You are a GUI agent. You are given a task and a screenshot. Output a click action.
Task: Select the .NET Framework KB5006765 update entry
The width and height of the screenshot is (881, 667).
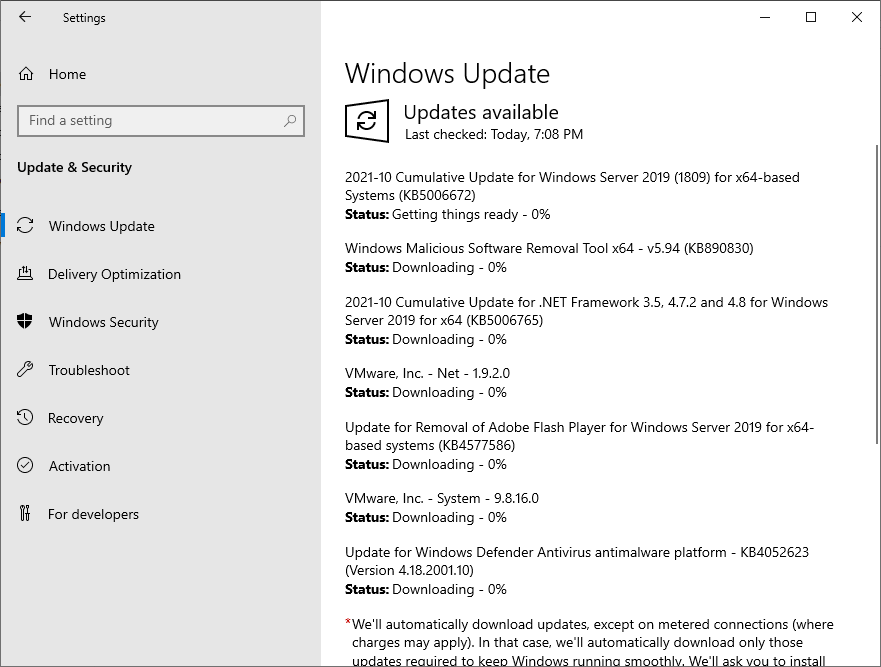coord(586,311)
